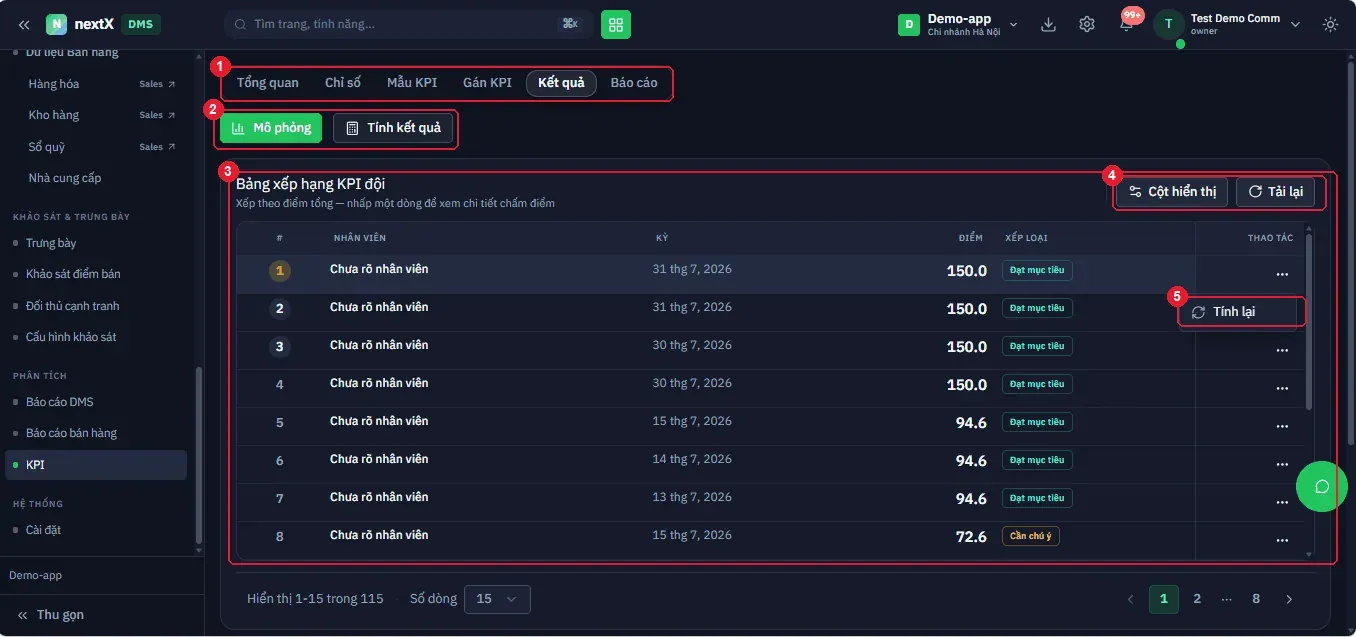Switch to the Gán KPI tab
Image resolution: width=1356 pixels, height=637 pixels.
[487, 83]
